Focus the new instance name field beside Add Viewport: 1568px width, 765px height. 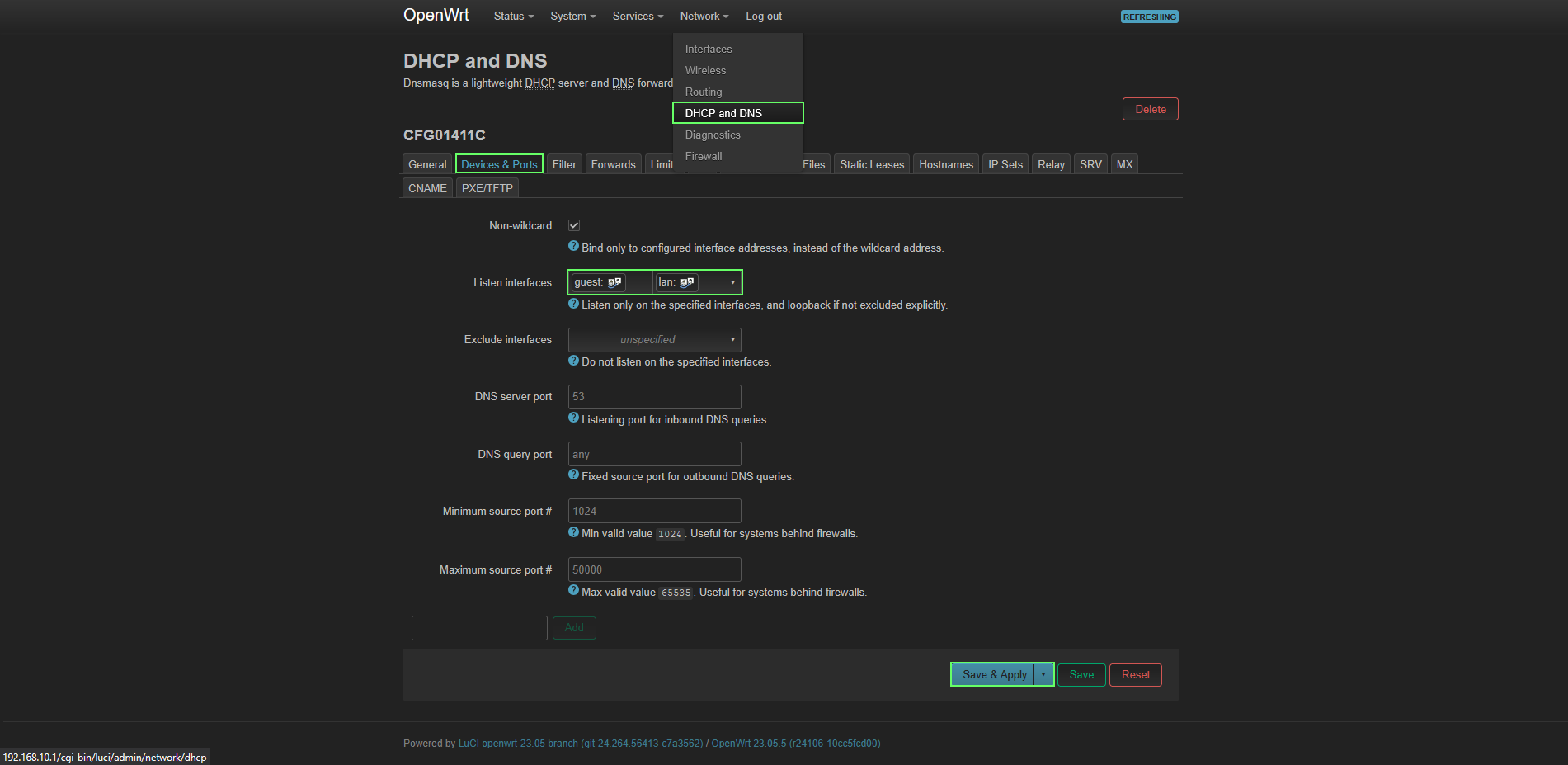[x=479, y=627]
